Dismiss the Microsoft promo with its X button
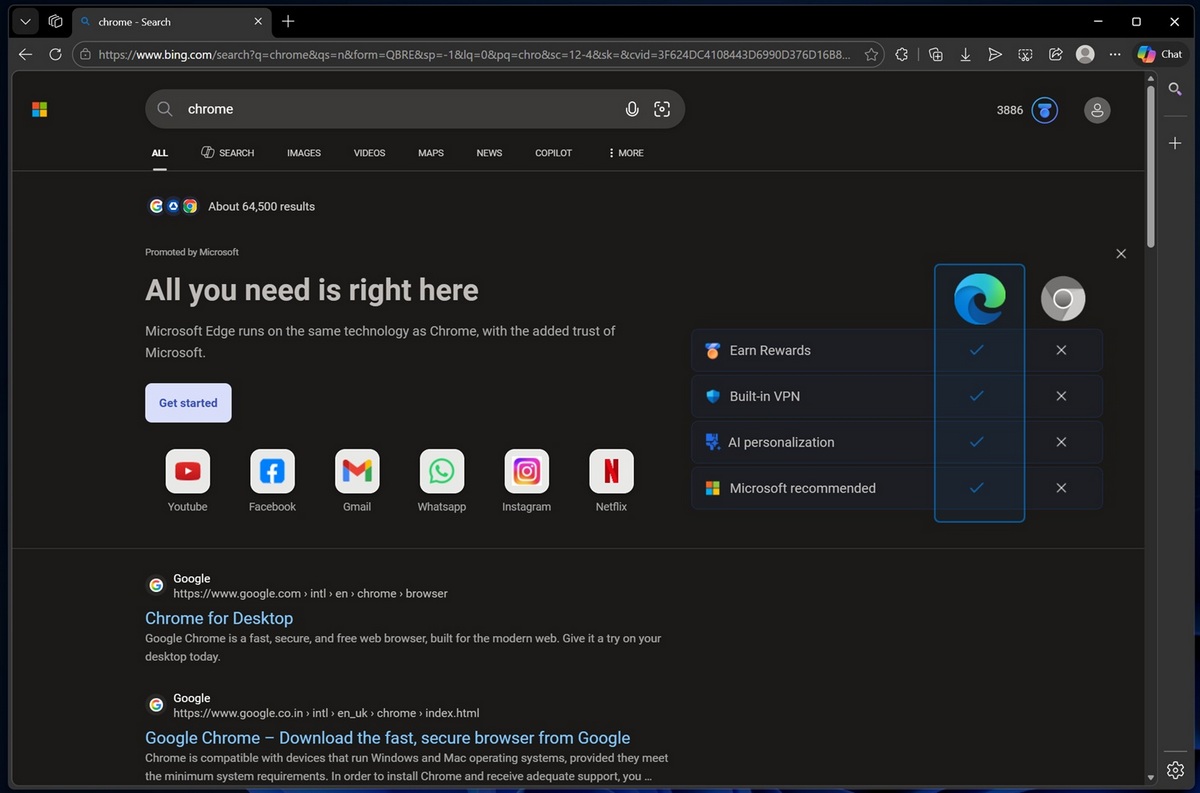This screenshot has width=1200, height=793. (1120, 253)
